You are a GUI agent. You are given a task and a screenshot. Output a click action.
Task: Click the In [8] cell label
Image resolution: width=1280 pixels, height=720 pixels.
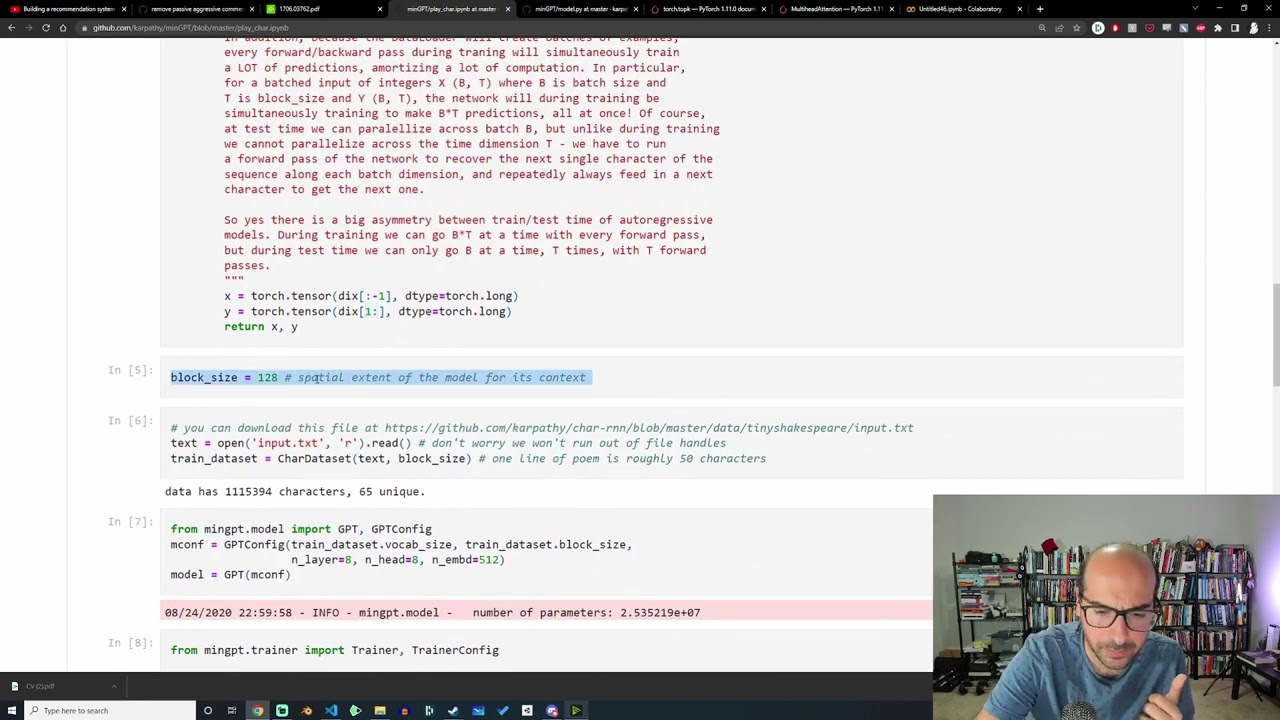[130, 643]
